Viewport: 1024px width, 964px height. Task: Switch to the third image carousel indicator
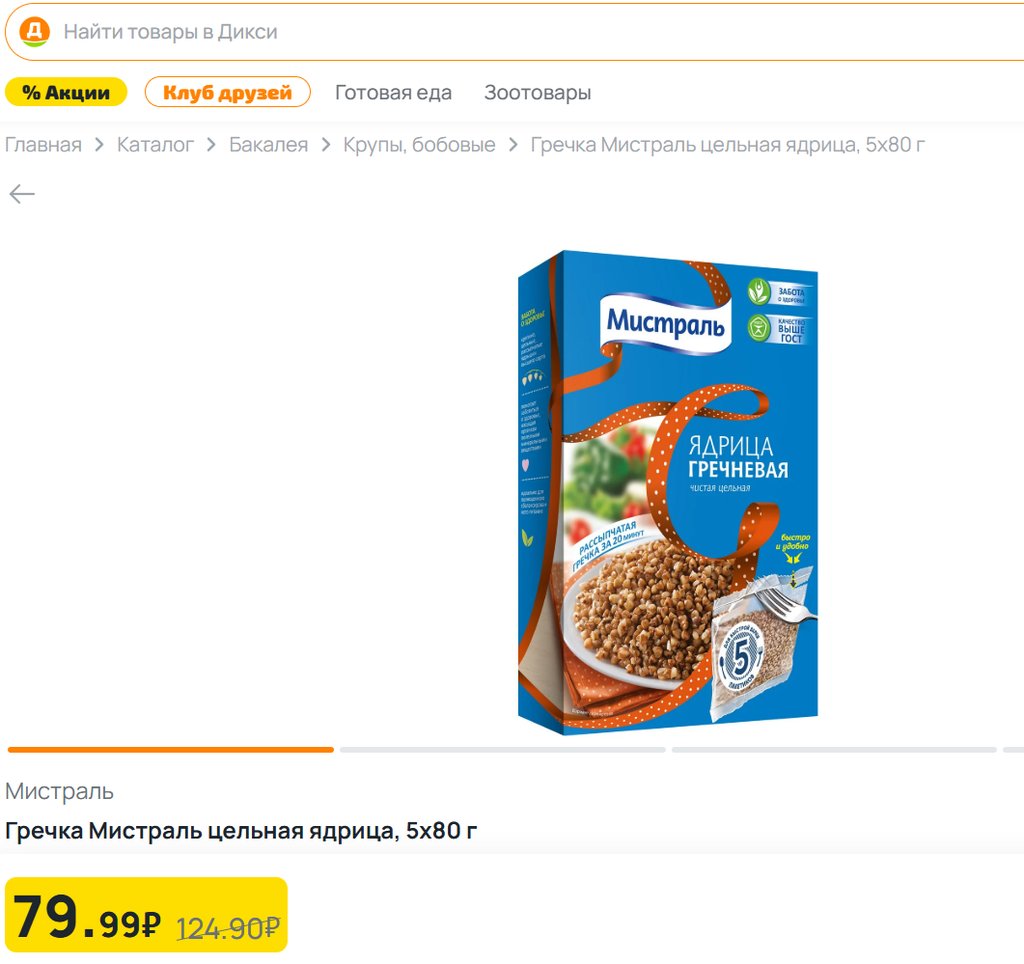pos(834,749)
